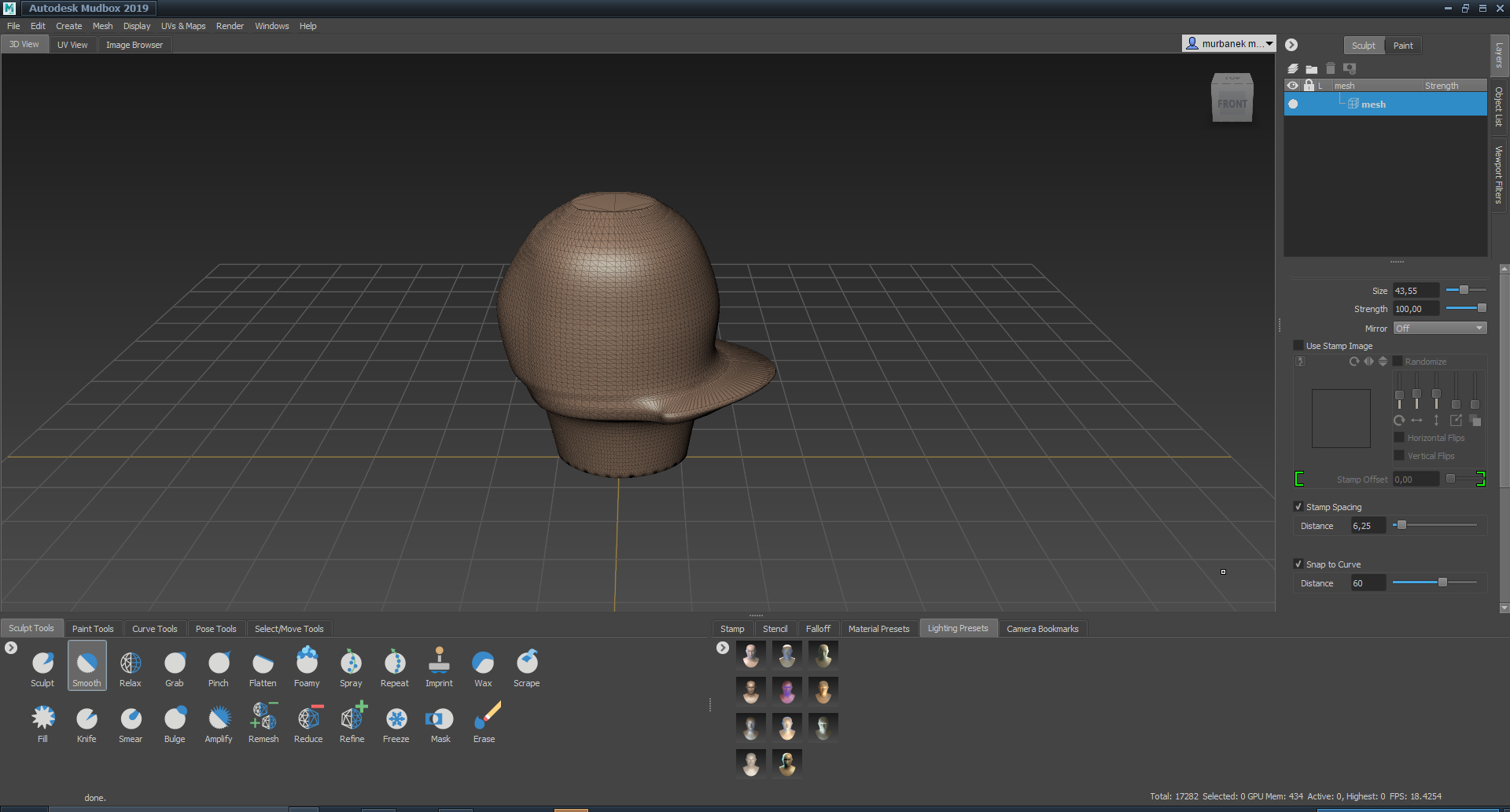Expand the sculpt tools tray arrow

[x=11, y=648]
